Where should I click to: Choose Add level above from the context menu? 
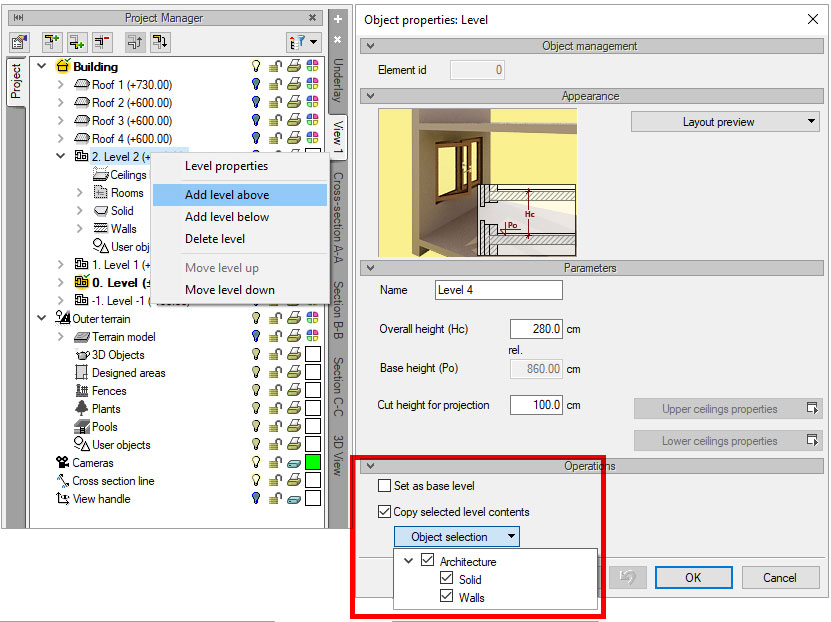240,194
